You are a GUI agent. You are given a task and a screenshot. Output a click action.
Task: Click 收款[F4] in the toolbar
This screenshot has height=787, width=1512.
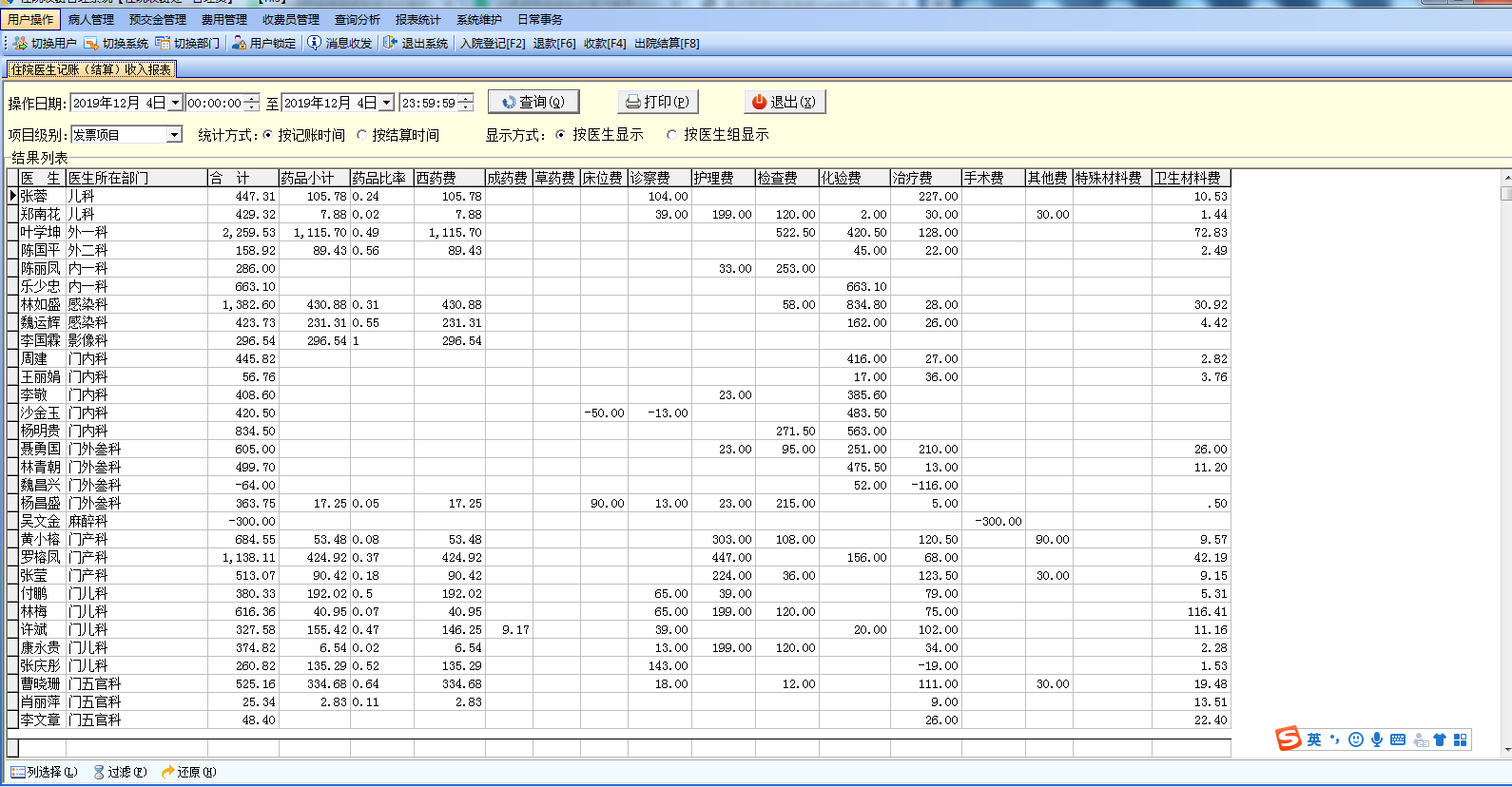coord(605,43)
